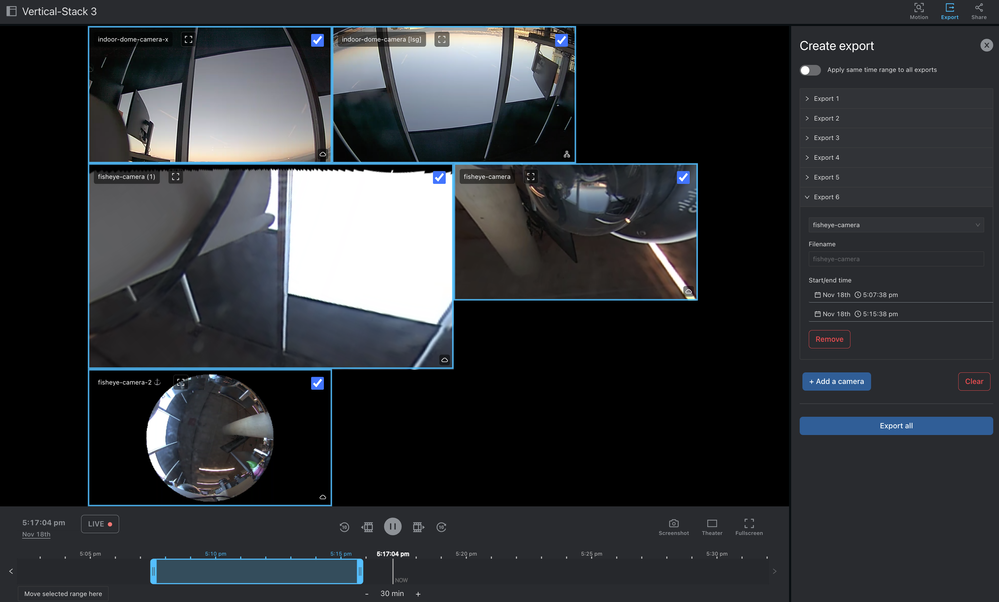Take a Screenshot with the camera icon
This screenshot has width=999, height=602.
(x=673, y=526)
